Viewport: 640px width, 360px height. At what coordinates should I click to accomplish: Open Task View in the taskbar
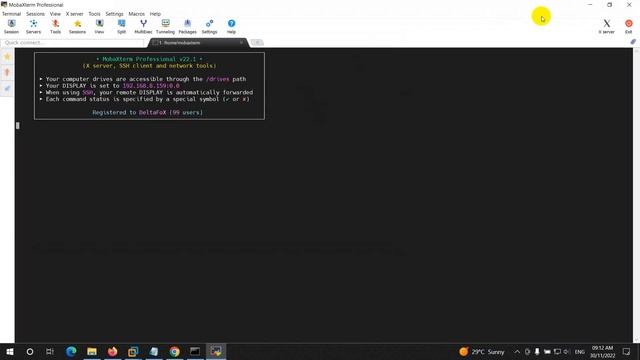(x=50, y=351)
